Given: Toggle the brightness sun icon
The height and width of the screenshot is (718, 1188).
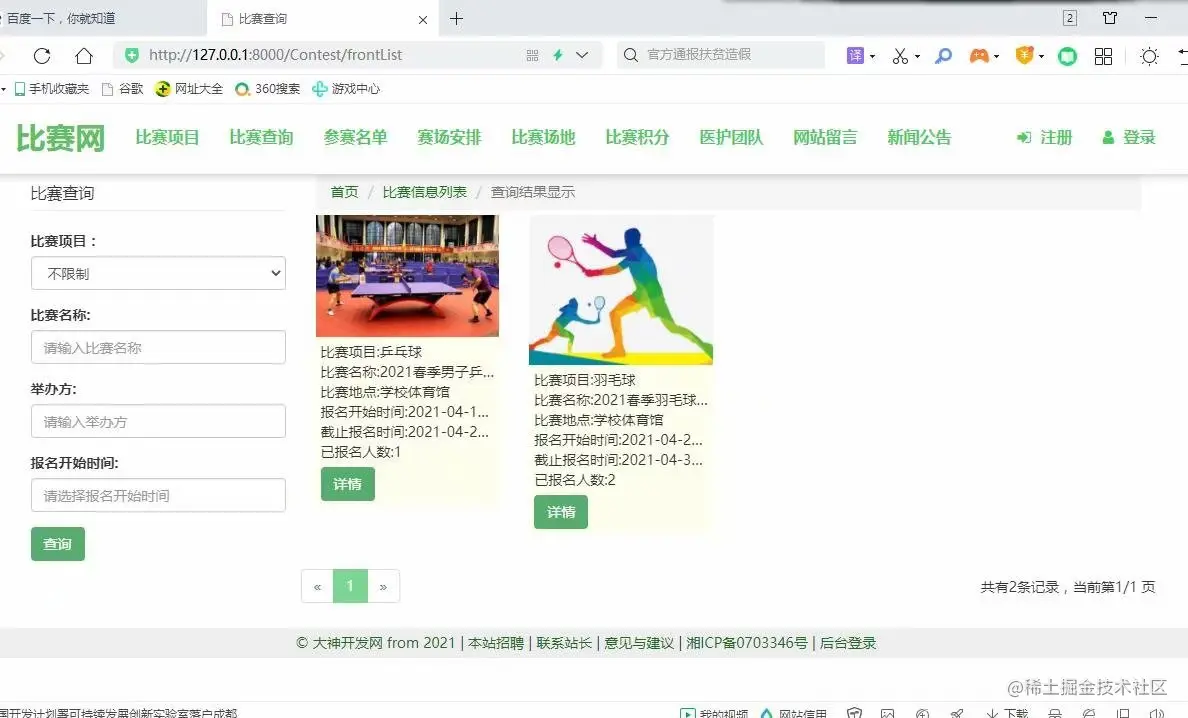Looking at the screenshot, I should point(1149,56).
